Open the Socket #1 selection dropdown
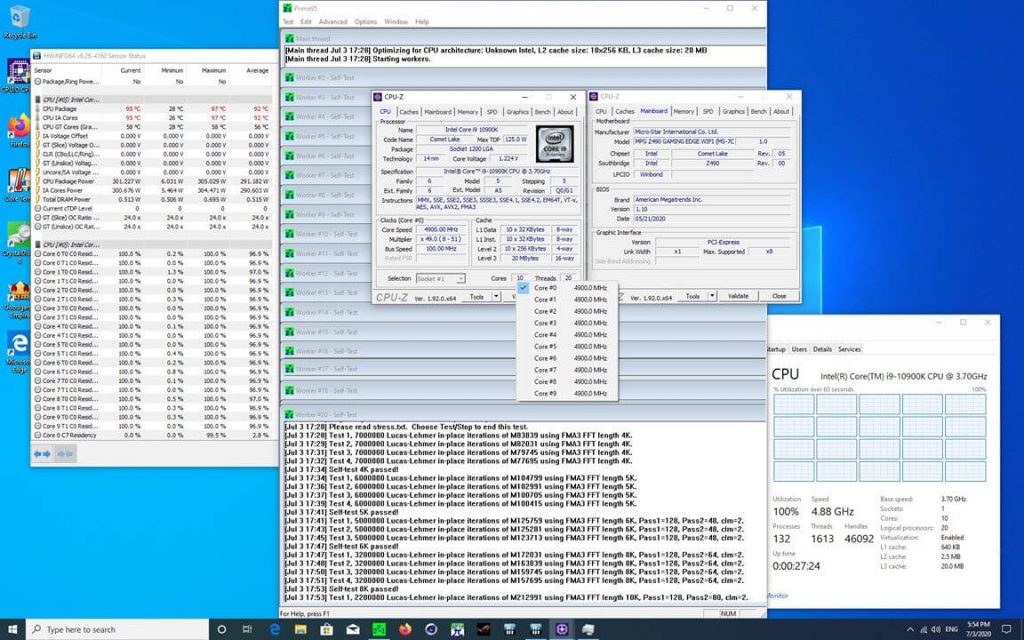This screenshot has width=1024, height=640. click(441, 279)
